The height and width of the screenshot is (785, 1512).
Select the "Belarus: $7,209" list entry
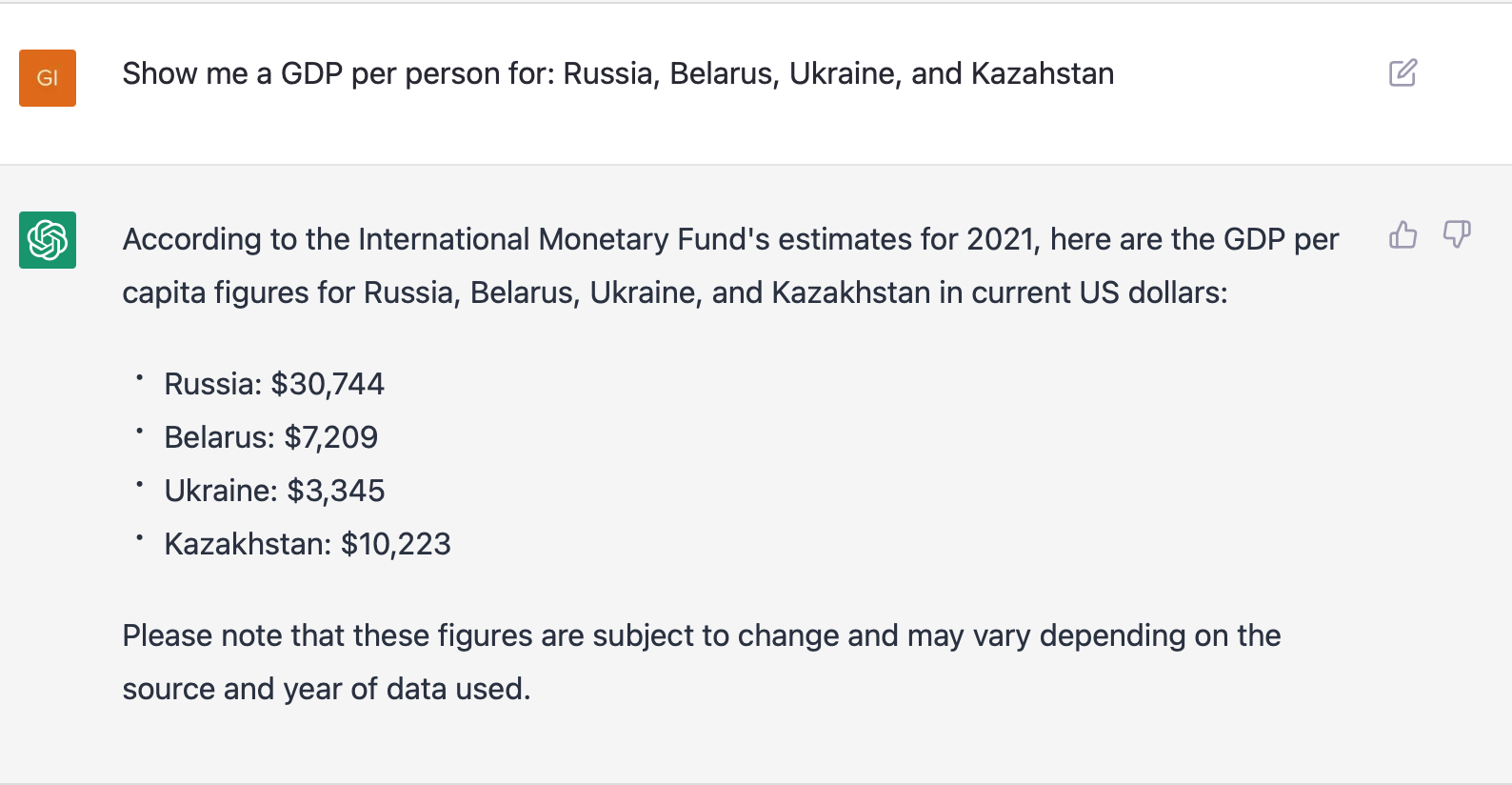pos(271,437)
